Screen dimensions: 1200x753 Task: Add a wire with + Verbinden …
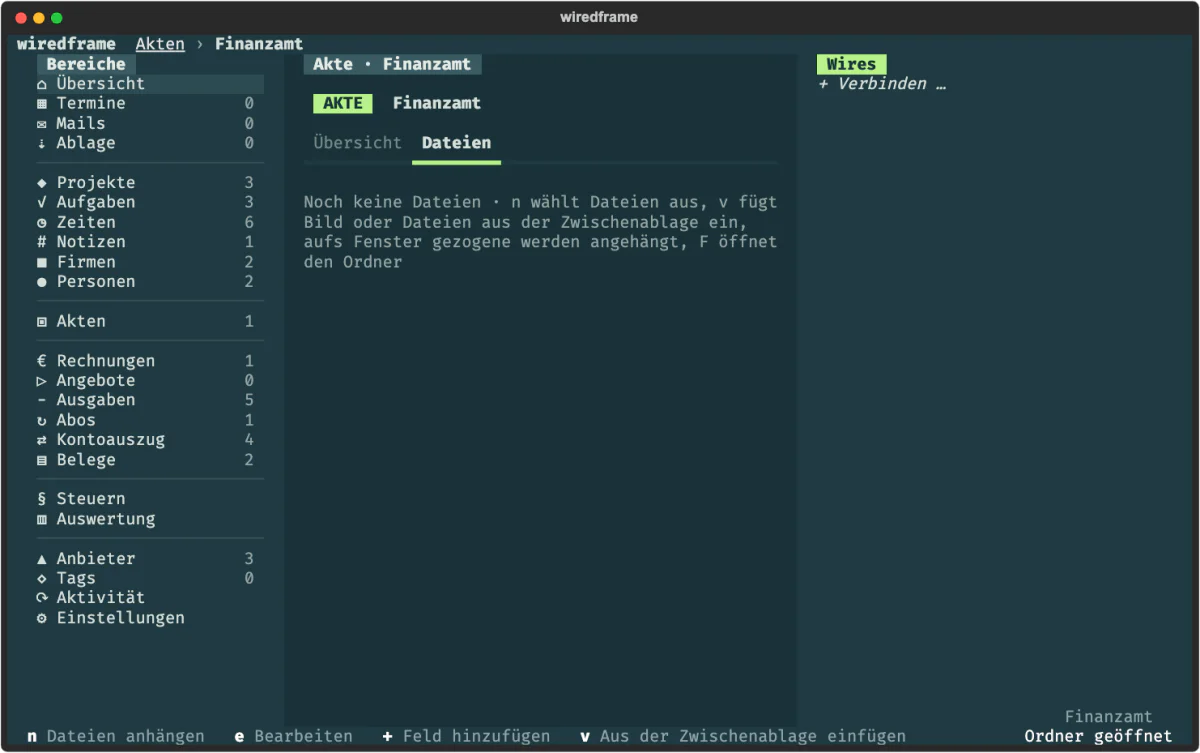click(x=882, y=84)
